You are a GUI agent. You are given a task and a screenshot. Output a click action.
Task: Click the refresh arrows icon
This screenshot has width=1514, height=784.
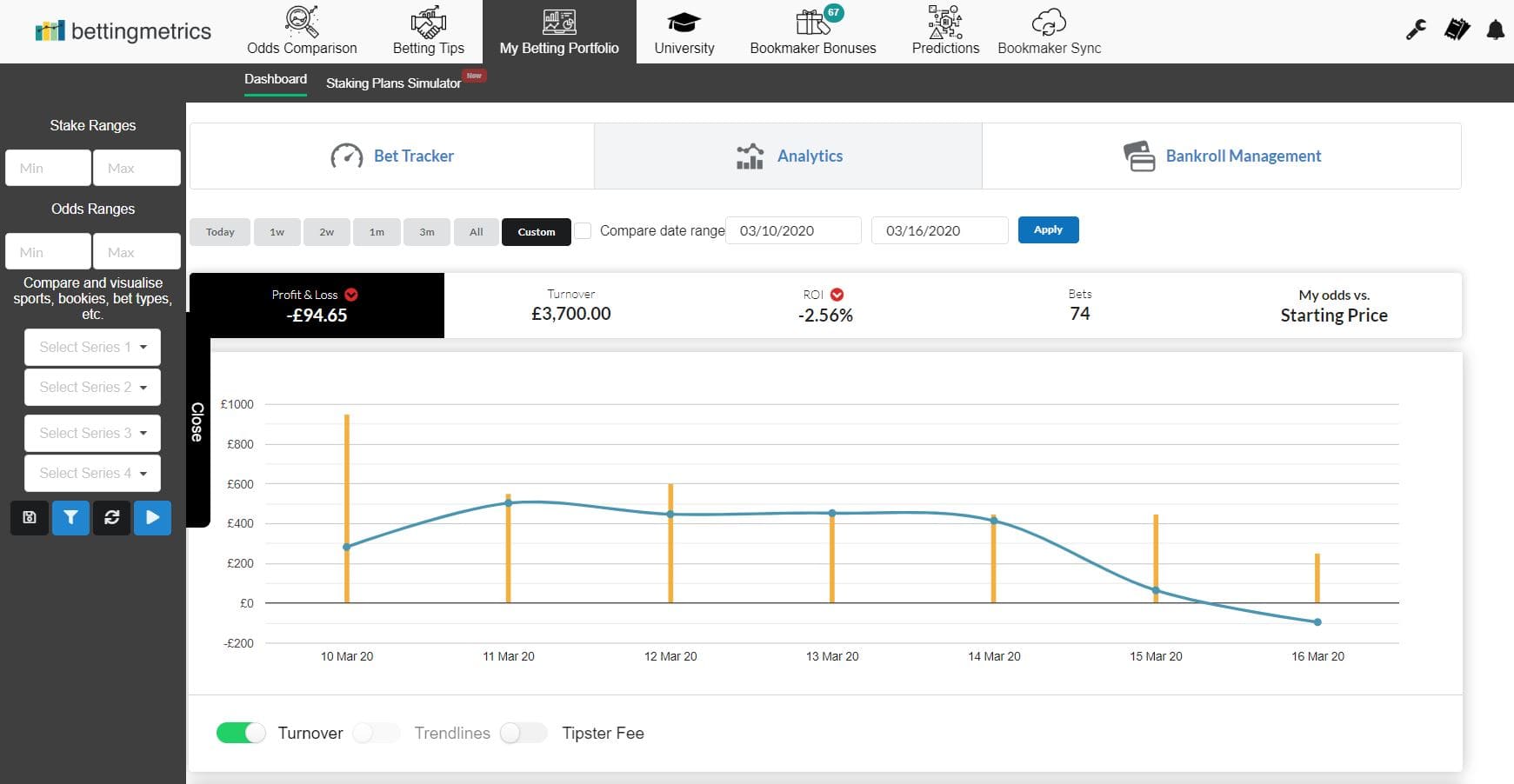pos(112,518)
